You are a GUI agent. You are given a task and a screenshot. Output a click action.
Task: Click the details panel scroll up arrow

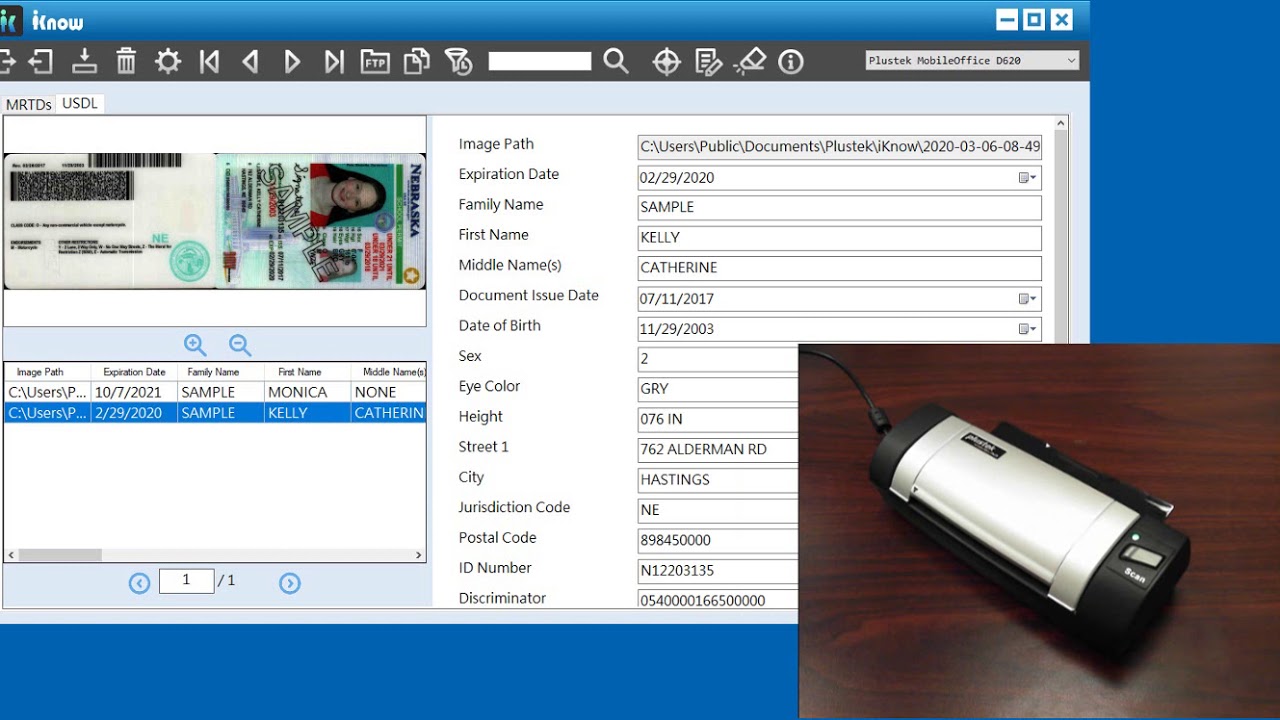point(1061,123)
